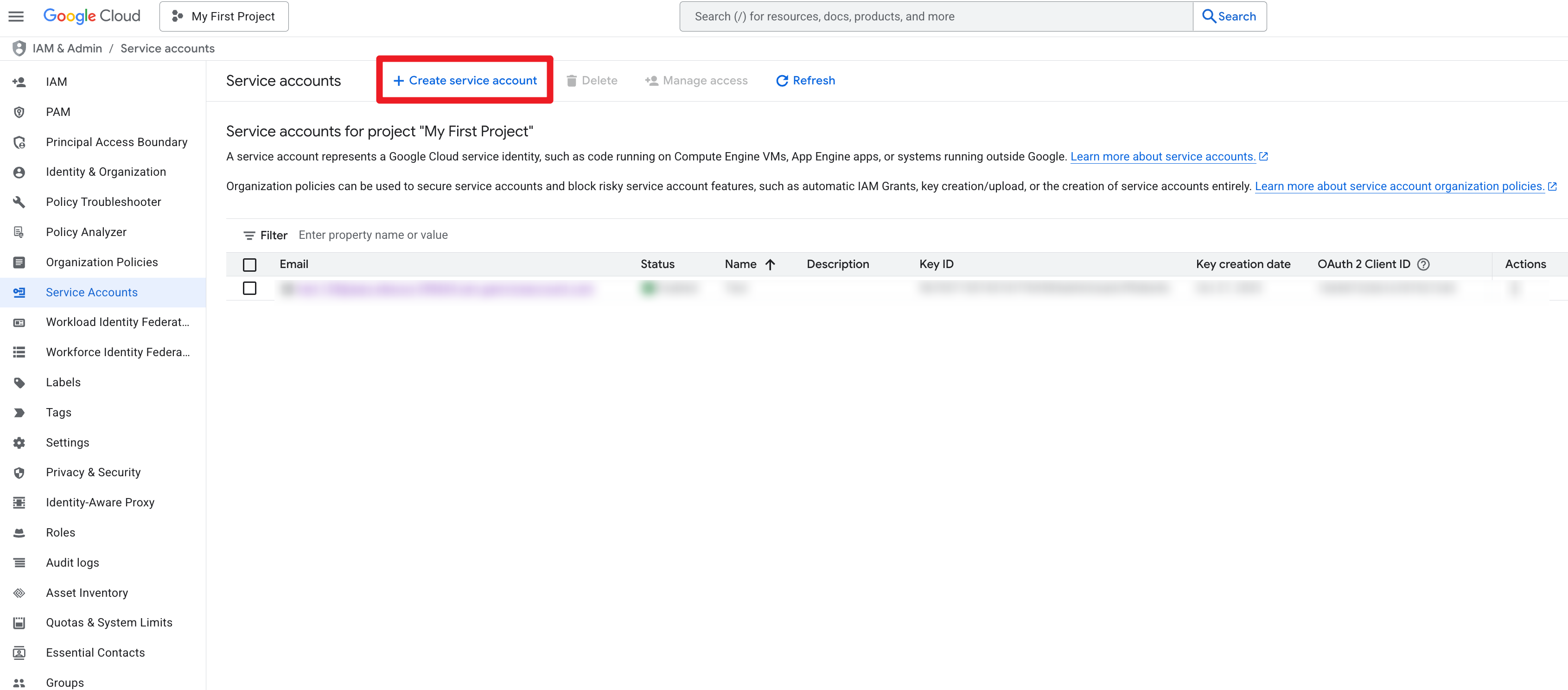
Task: Open Roles in the sidebar
Action: tap(61, 533)
